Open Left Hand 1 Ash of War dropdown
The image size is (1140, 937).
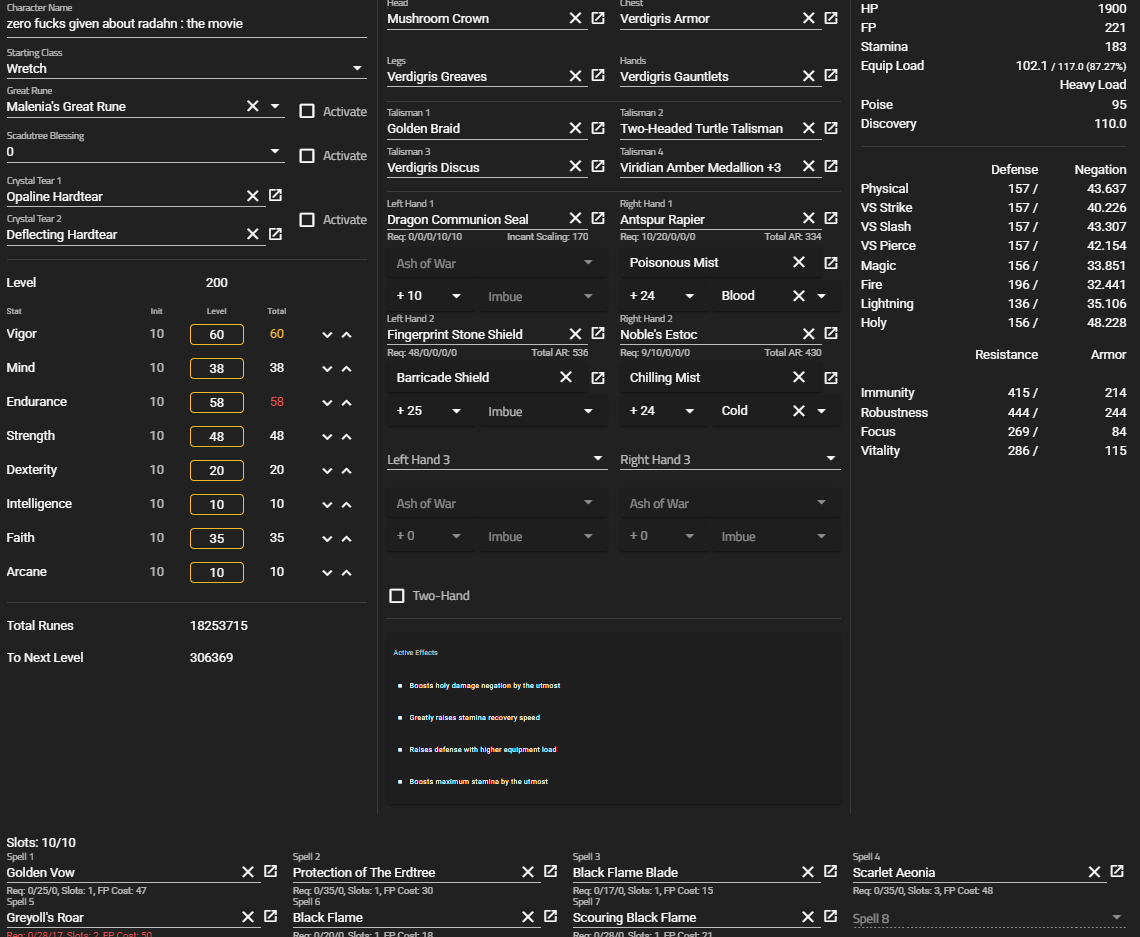[497, 263]
